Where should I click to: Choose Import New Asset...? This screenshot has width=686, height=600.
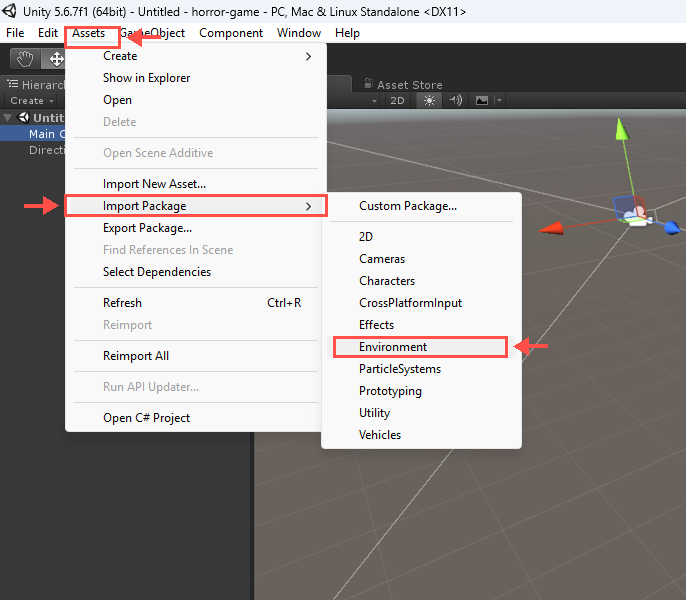click(196, 184)
